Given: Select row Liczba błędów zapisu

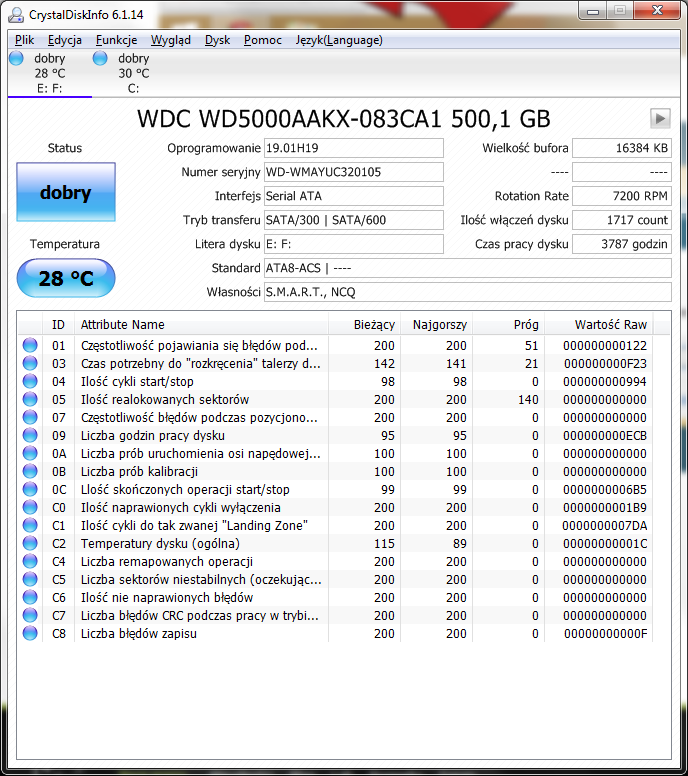Looking at the screenshot, I should (x=336, y=633).
